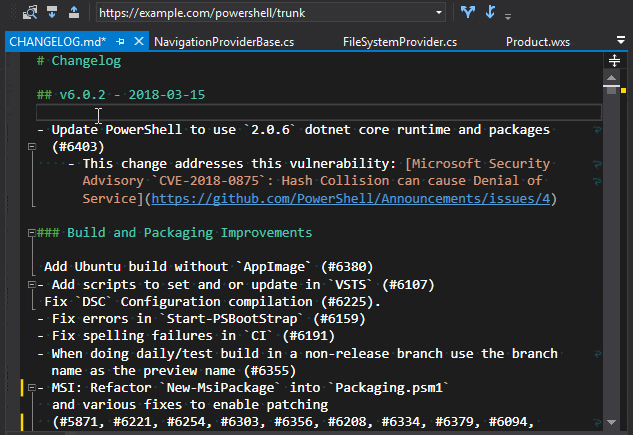Click the scrollbar up arrow

point(611,77)
